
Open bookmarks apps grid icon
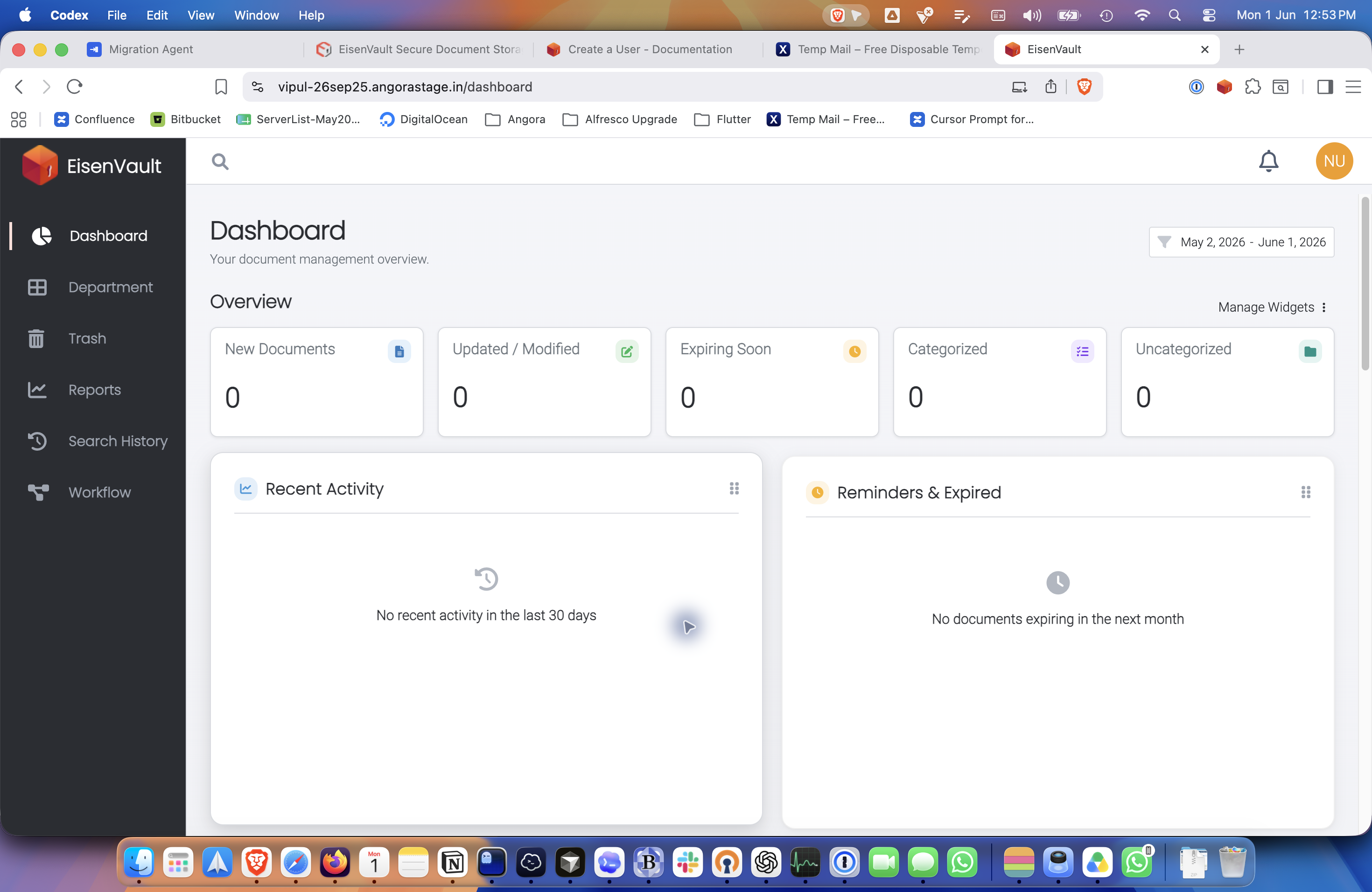click(19, 119)
